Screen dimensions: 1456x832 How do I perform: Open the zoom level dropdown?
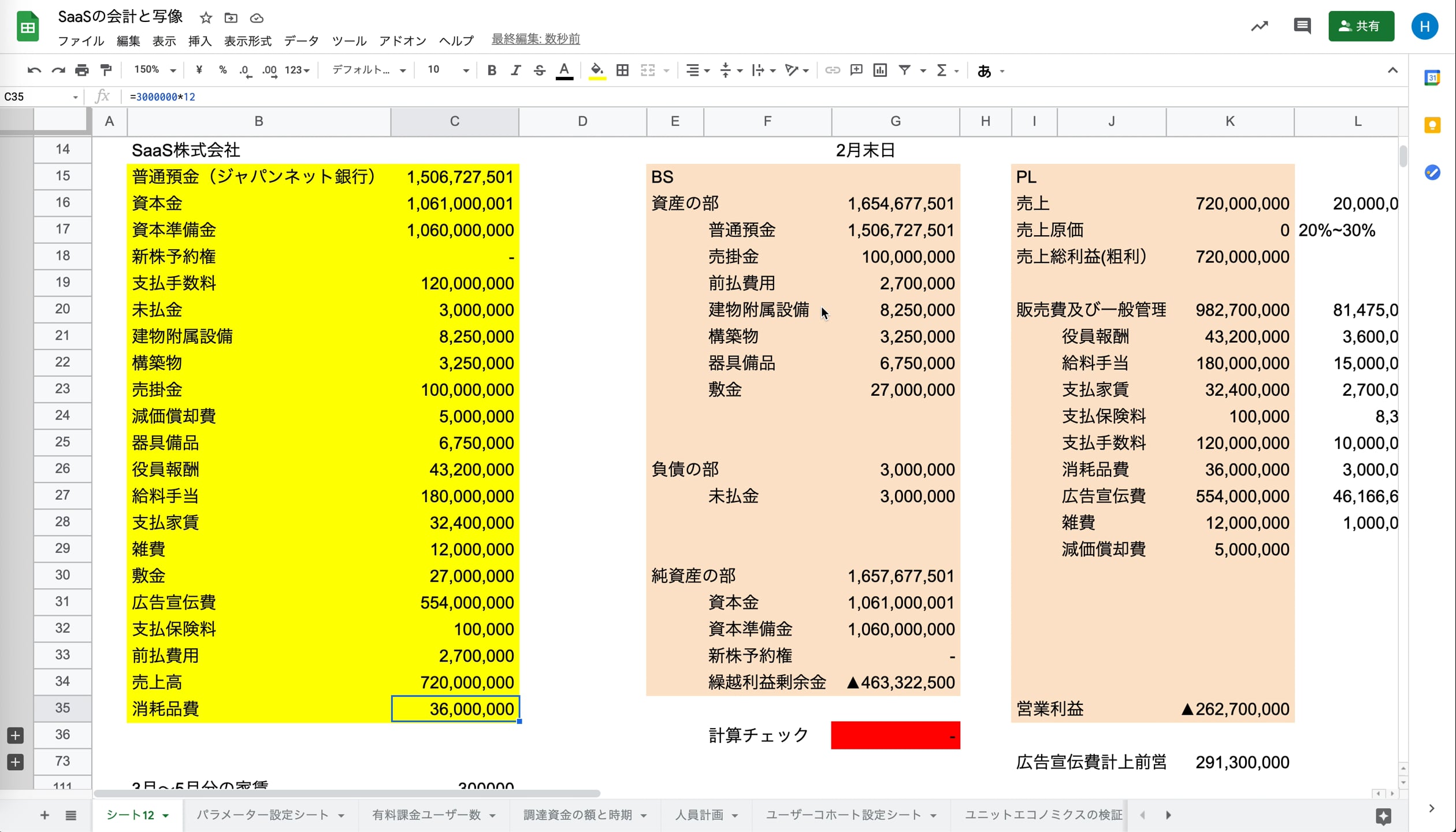click(153, 70)
